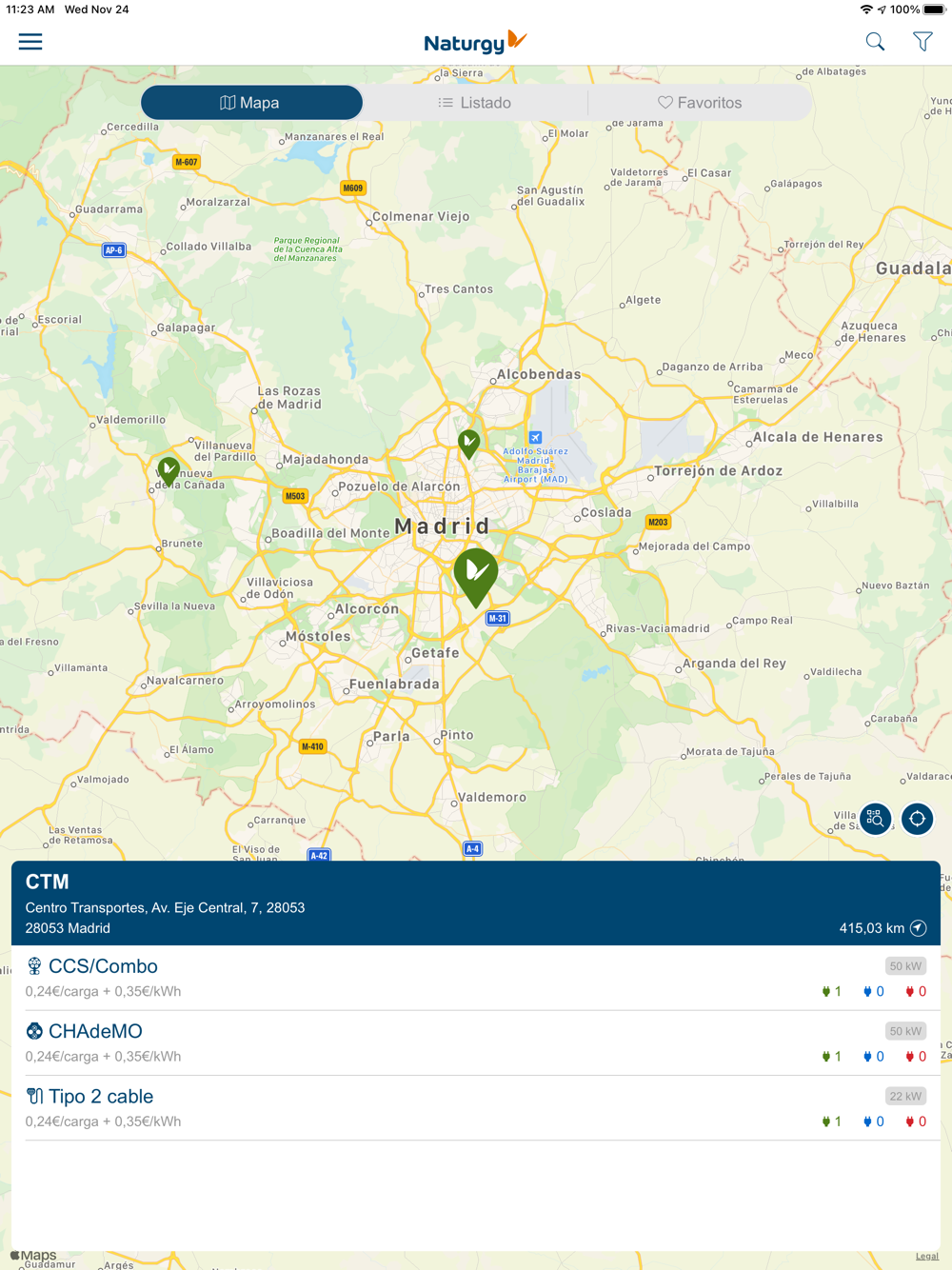The width and height of the screenshot is (952, 1270).
Task: Select the station pin near Alcobendas
Action: click(x=468, y=444)
